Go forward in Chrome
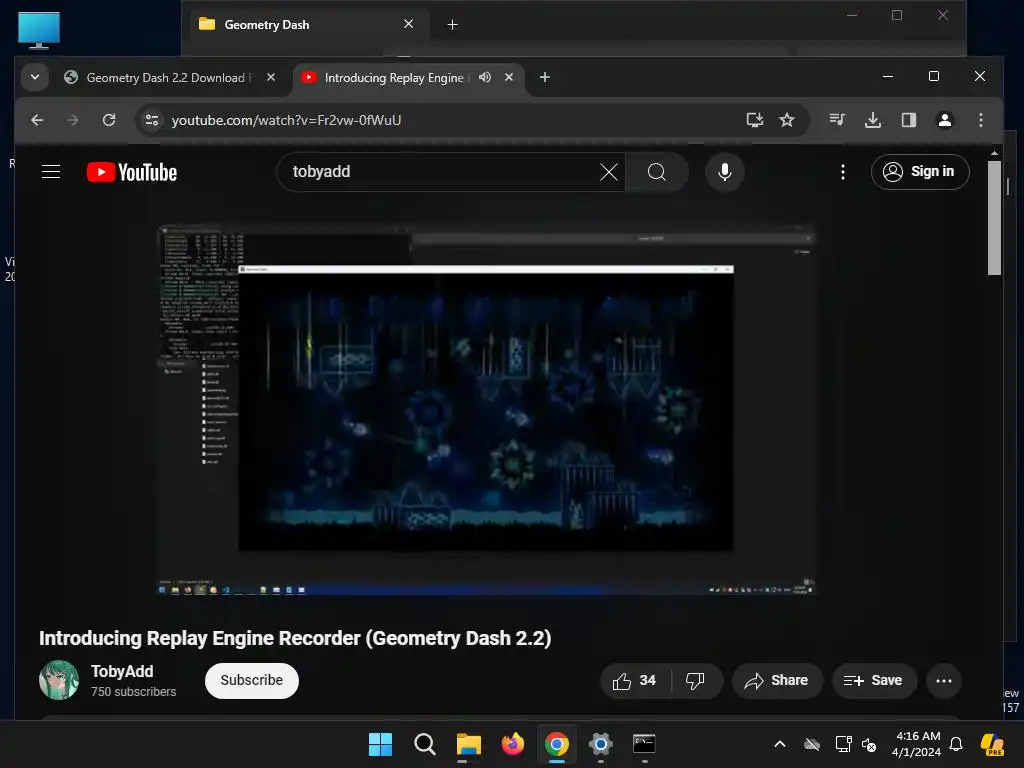The image size is (1024, 768). click(72, 120)
